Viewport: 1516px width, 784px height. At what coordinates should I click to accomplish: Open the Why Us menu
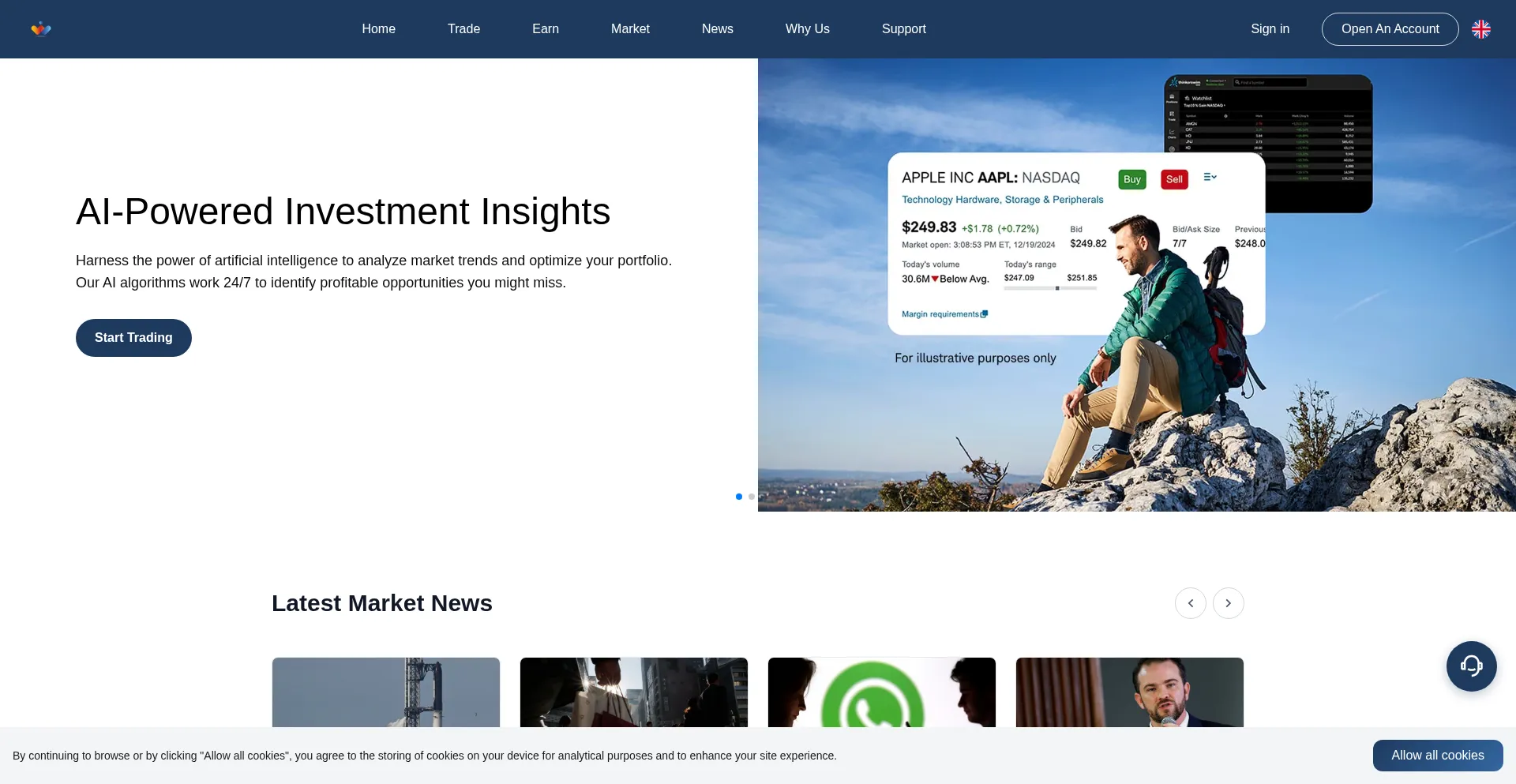[808, 29]
